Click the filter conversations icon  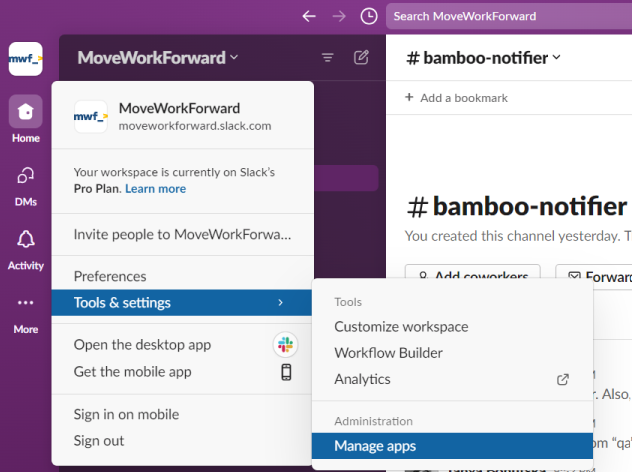tap(328, 57)
